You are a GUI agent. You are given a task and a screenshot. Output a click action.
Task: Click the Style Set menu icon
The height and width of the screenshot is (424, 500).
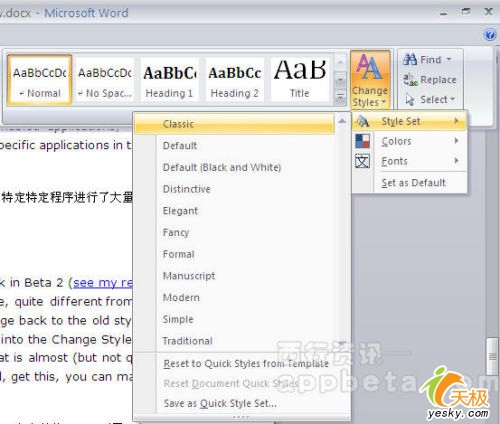362,121
